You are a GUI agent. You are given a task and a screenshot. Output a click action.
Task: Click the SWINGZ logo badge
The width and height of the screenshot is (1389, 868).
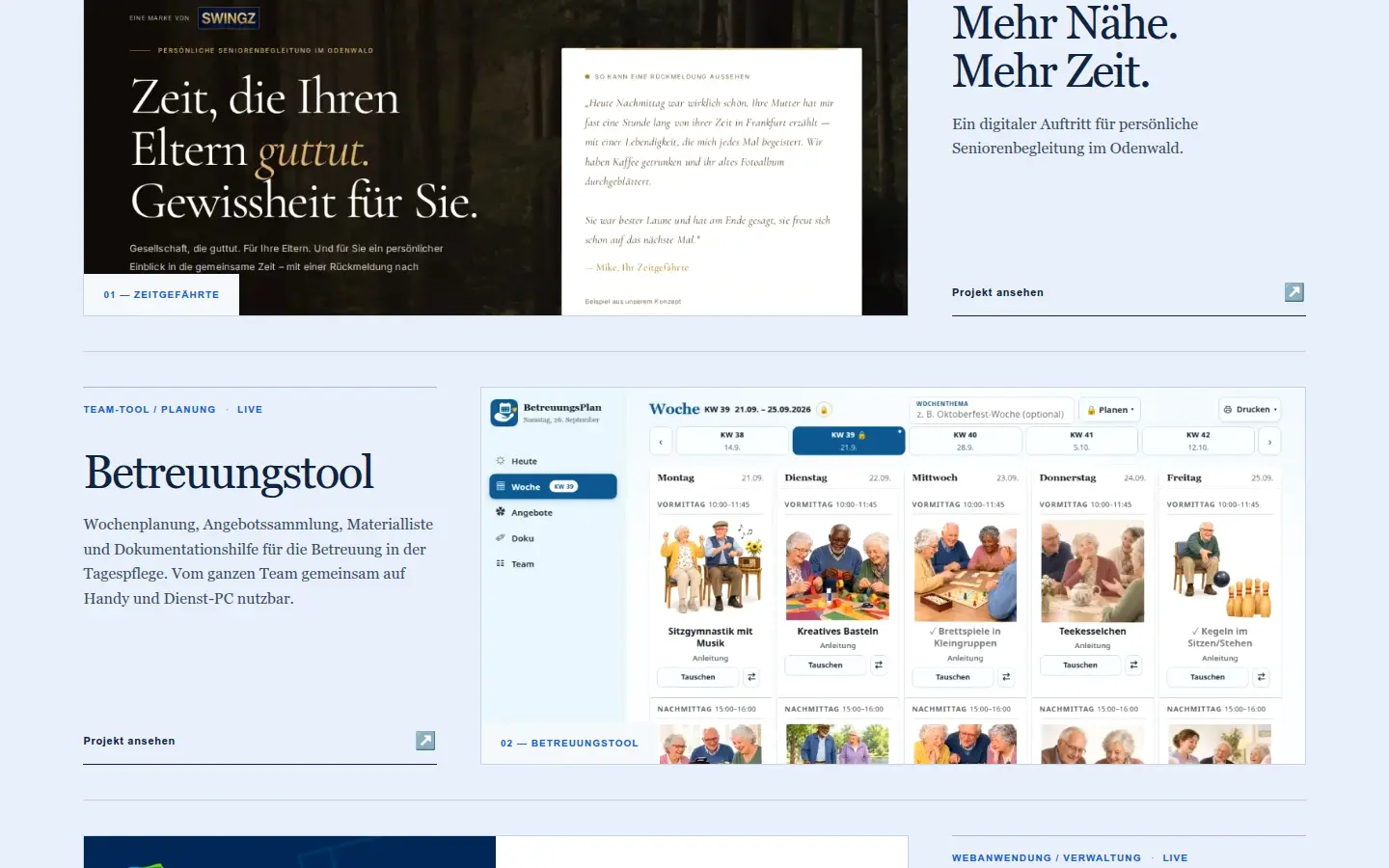point(229,17)
